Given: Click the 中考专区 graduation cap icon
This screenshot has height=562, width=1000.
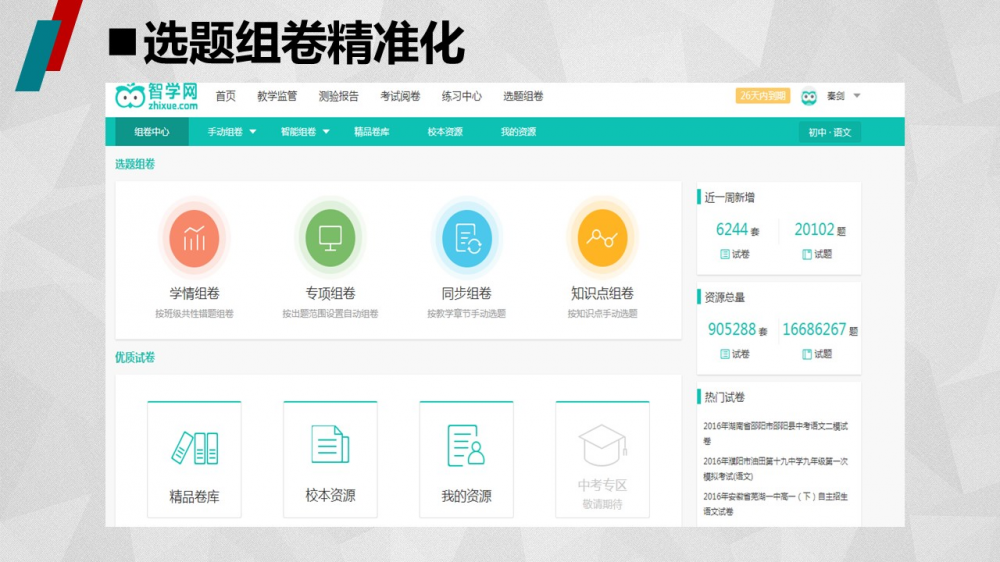Looking at the screenshot, I should (602, 445).
